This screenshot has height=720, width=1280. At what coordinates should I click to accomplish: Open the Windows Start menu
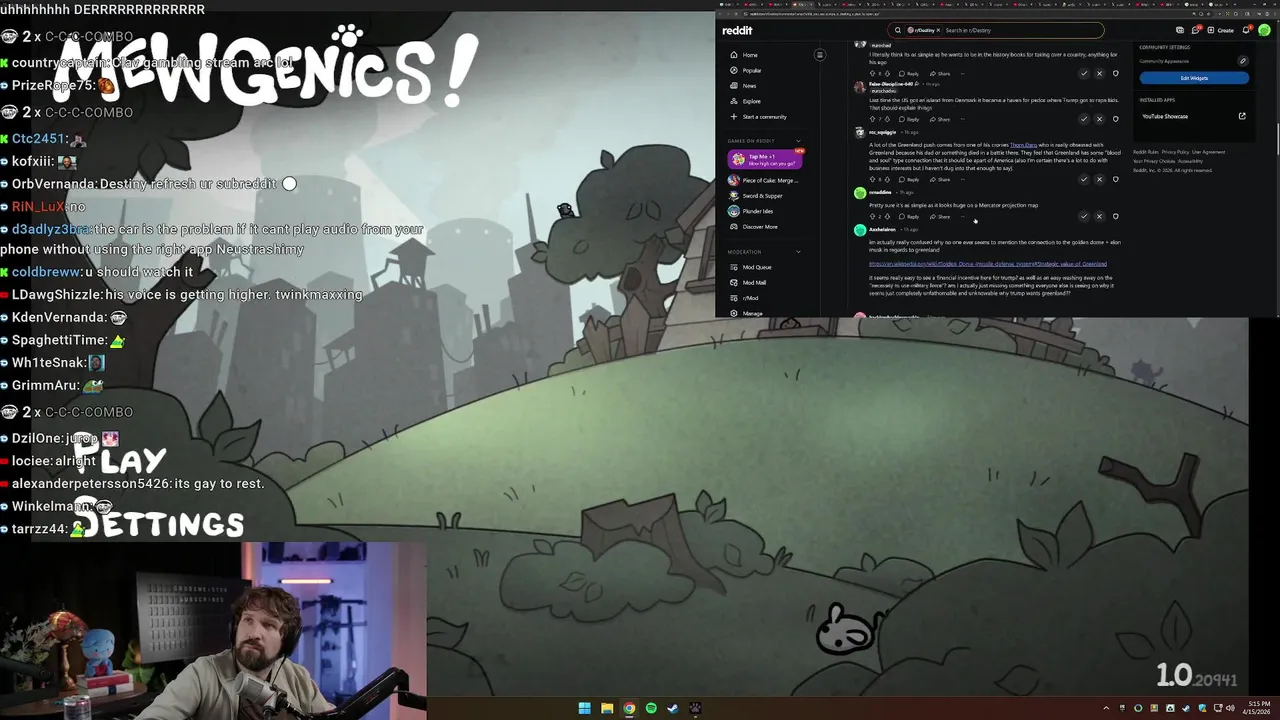coord(584,708)
